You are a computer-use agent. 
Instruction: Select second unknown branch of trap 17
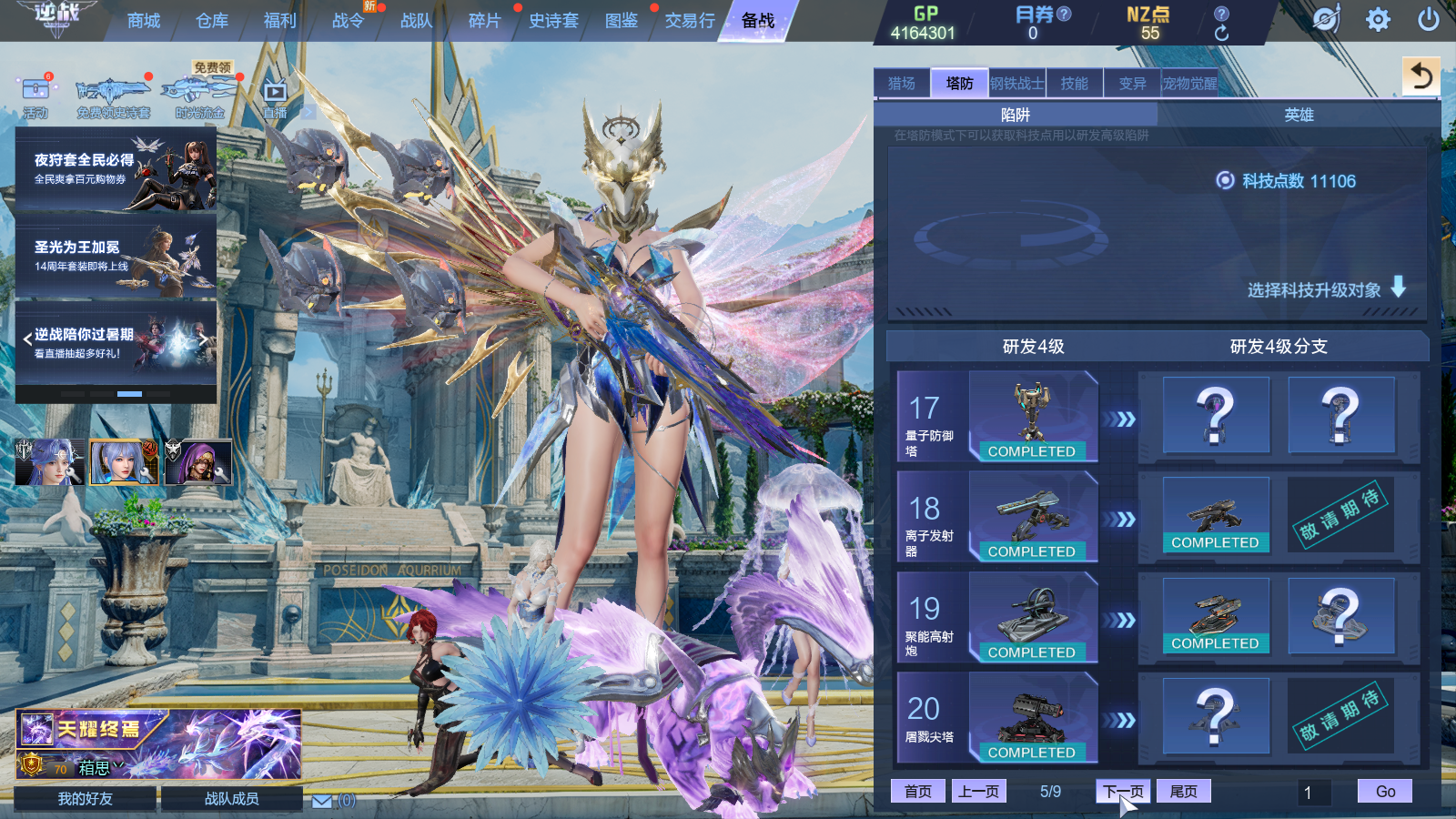(x=1341, y=415)
